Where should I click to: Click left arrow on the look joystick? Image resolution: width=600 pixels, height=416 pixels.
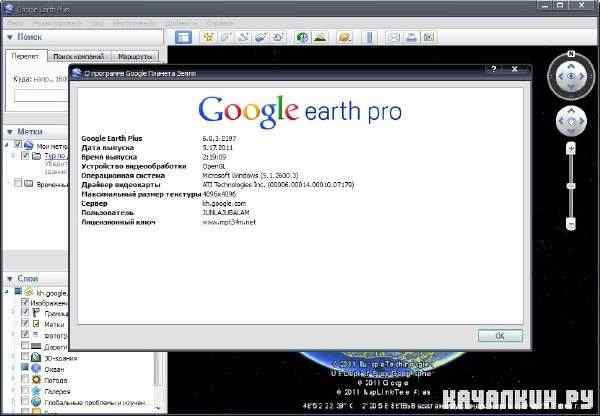point(560,76)
